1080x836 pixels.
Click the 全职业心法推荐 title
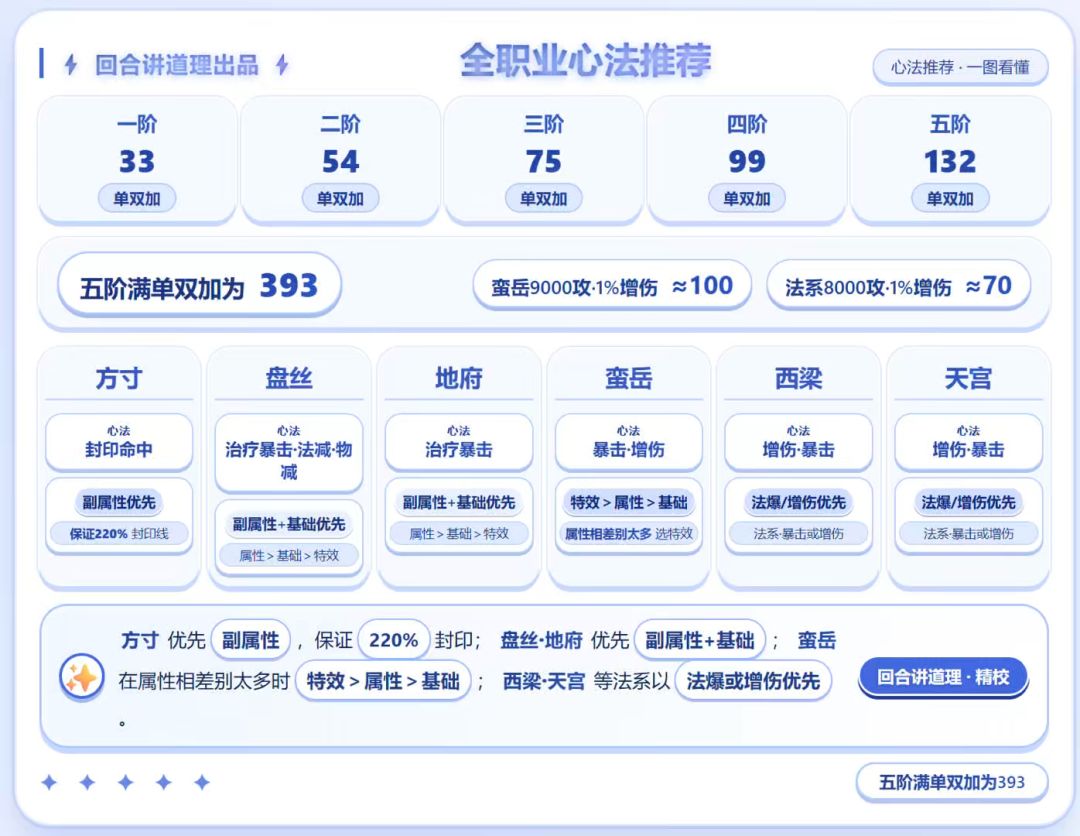click(585, 61)
